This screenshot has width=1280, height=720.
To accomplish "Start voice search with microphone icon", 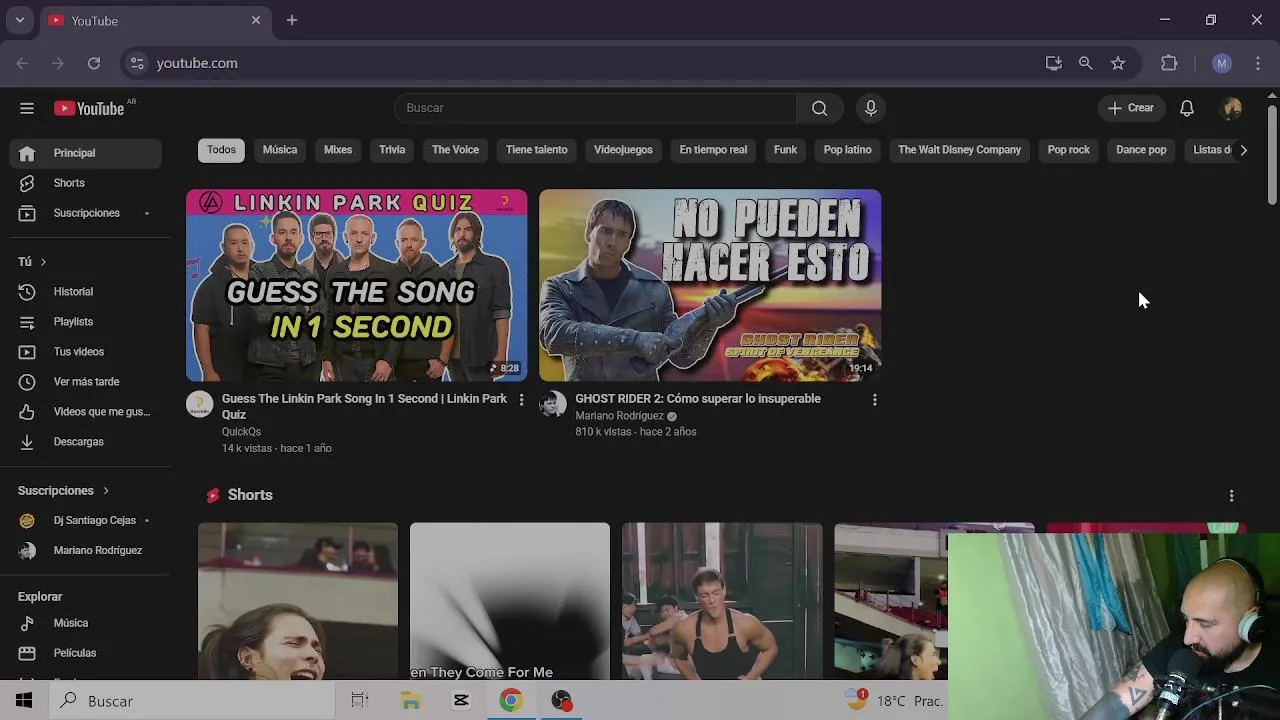I will (x=871, y=108).
